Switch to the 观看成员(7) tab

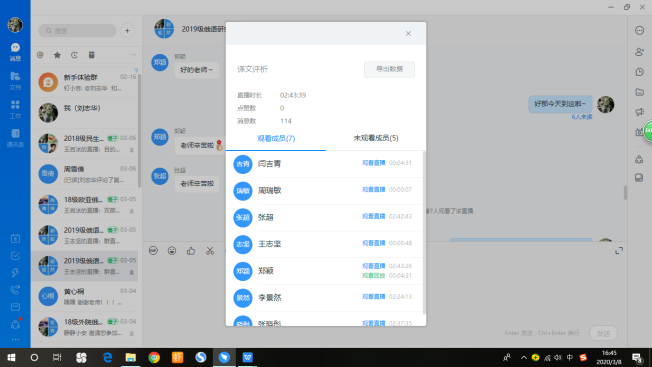click(x=276, y=138)
